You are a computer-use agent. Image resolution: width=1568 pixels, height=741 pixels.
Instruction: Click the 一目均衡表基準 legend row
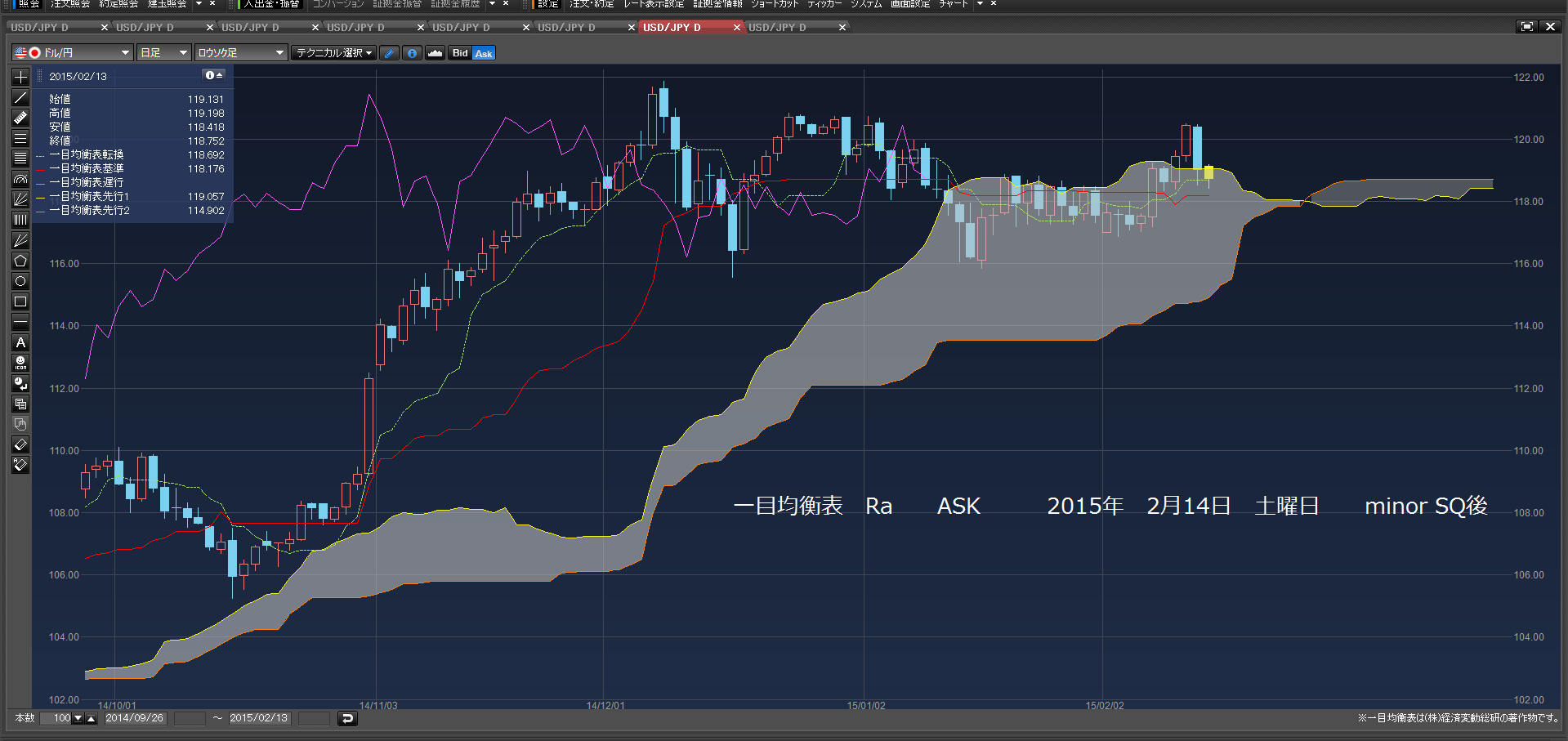pyautogui.click(x=131, y=169)
